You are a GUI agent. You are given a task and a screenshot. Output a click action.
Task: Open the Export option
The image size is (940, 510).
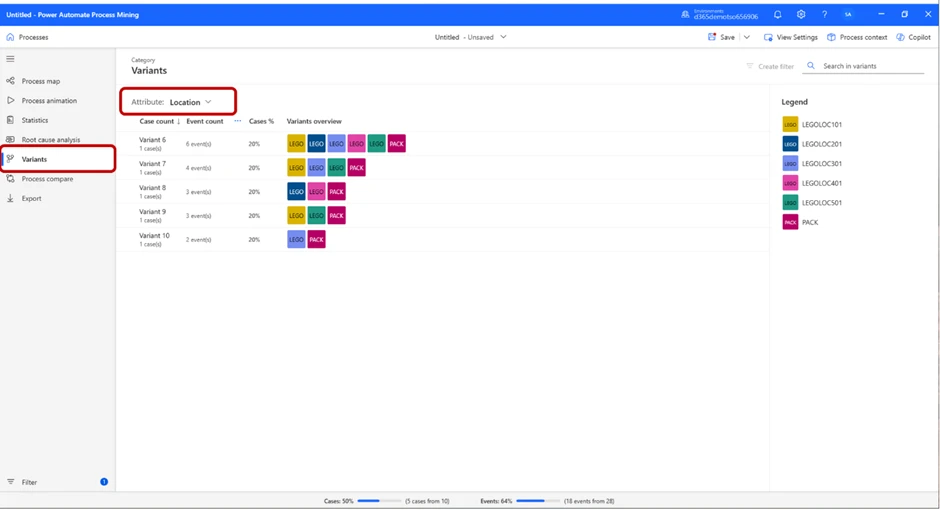31,198
